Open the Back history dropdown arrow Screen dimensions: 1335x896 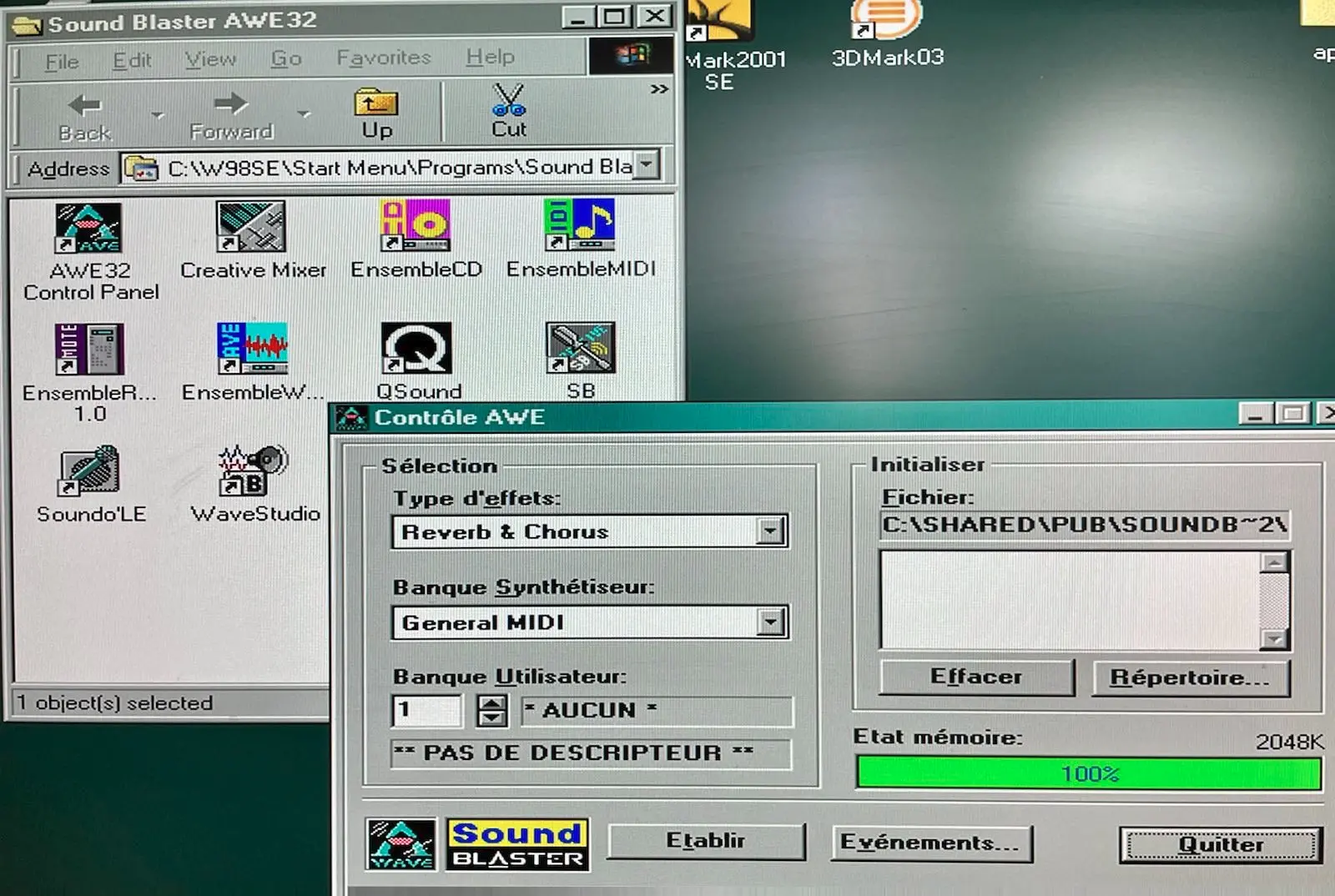click(158, 115)
